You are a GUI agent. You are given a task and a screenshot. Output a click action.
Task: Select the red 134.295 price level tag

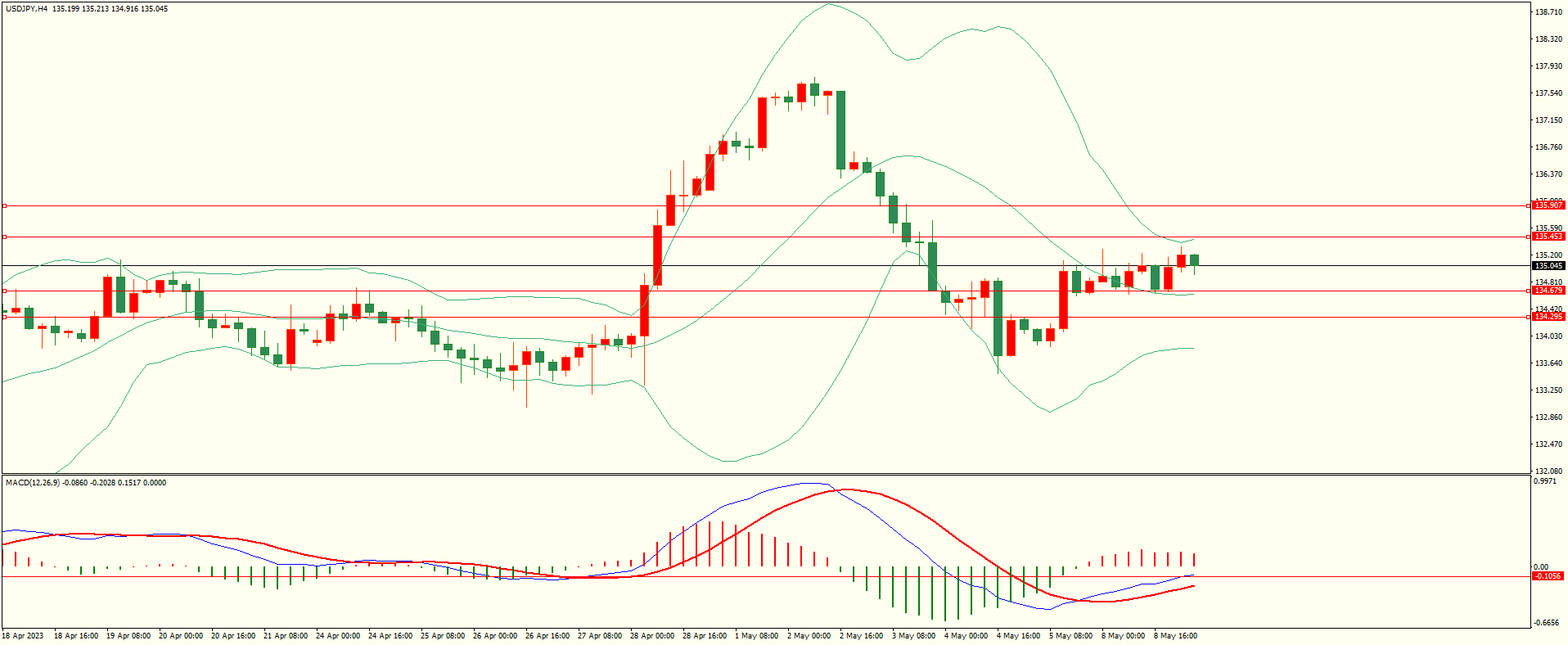[x=1548, y=317]
